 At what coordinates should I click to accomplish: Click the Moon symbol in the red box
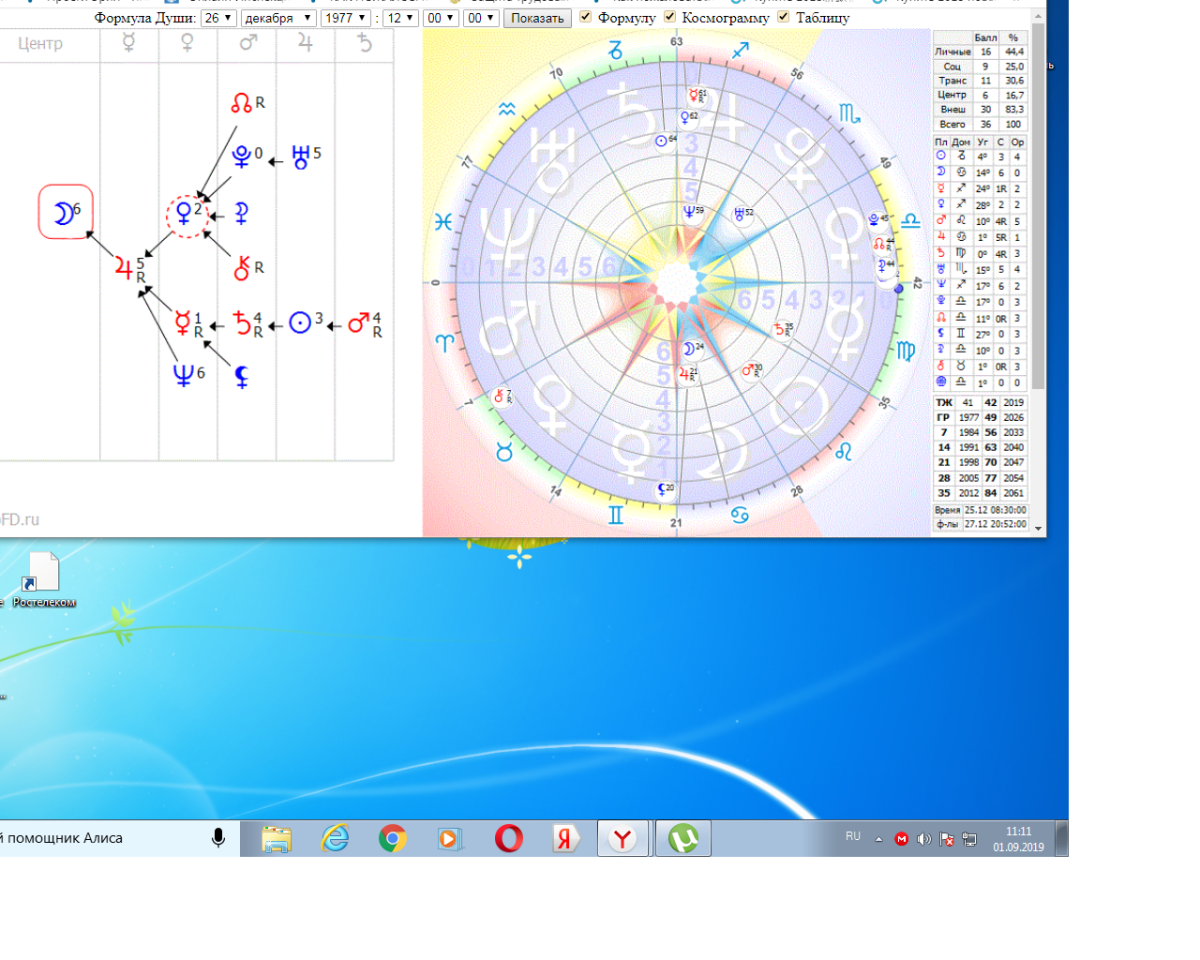pyautogui.click(x=65, y=213)
